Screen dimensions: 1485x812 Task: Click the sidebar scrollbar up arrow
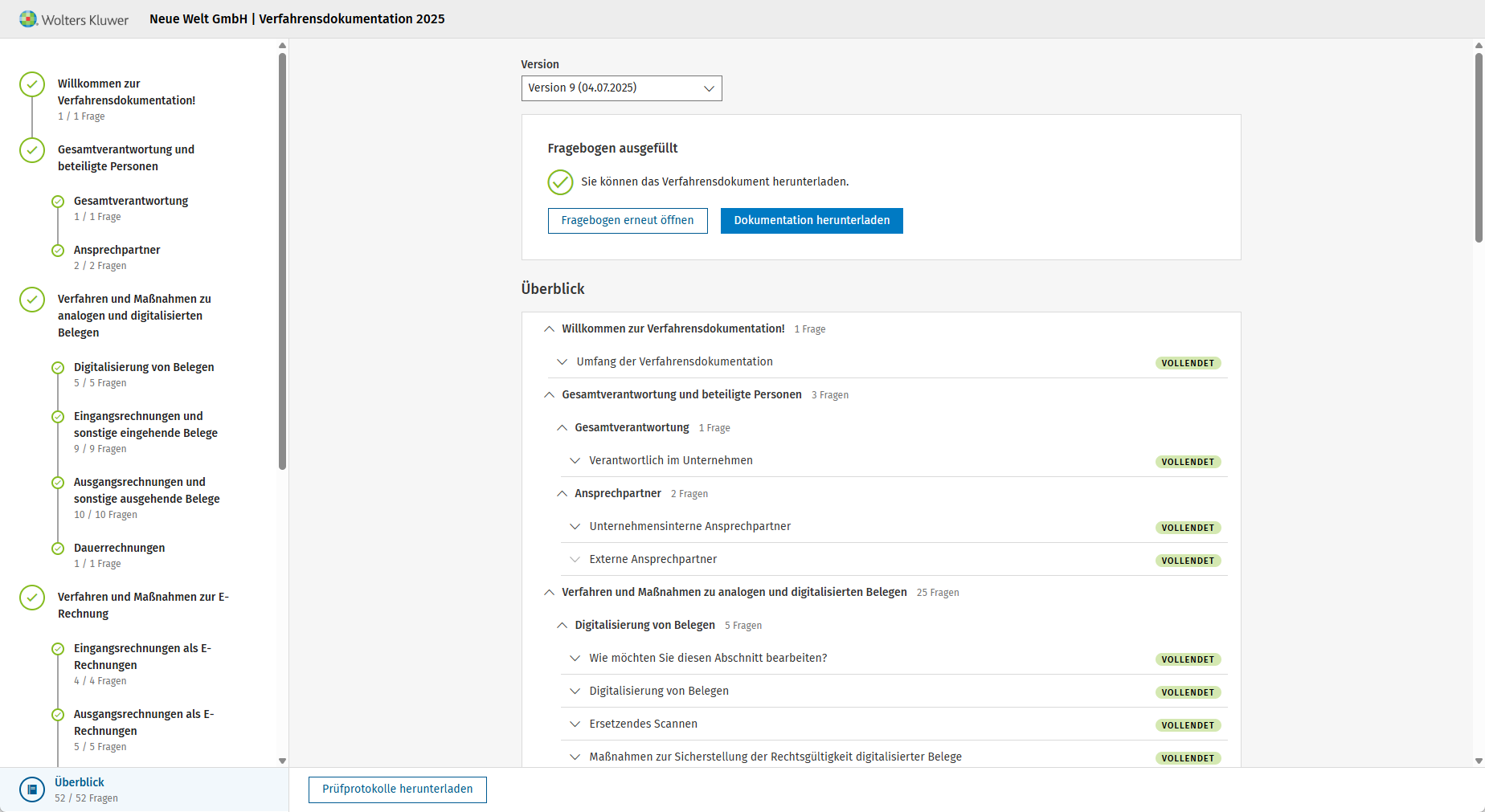click(x=282, y=46)
